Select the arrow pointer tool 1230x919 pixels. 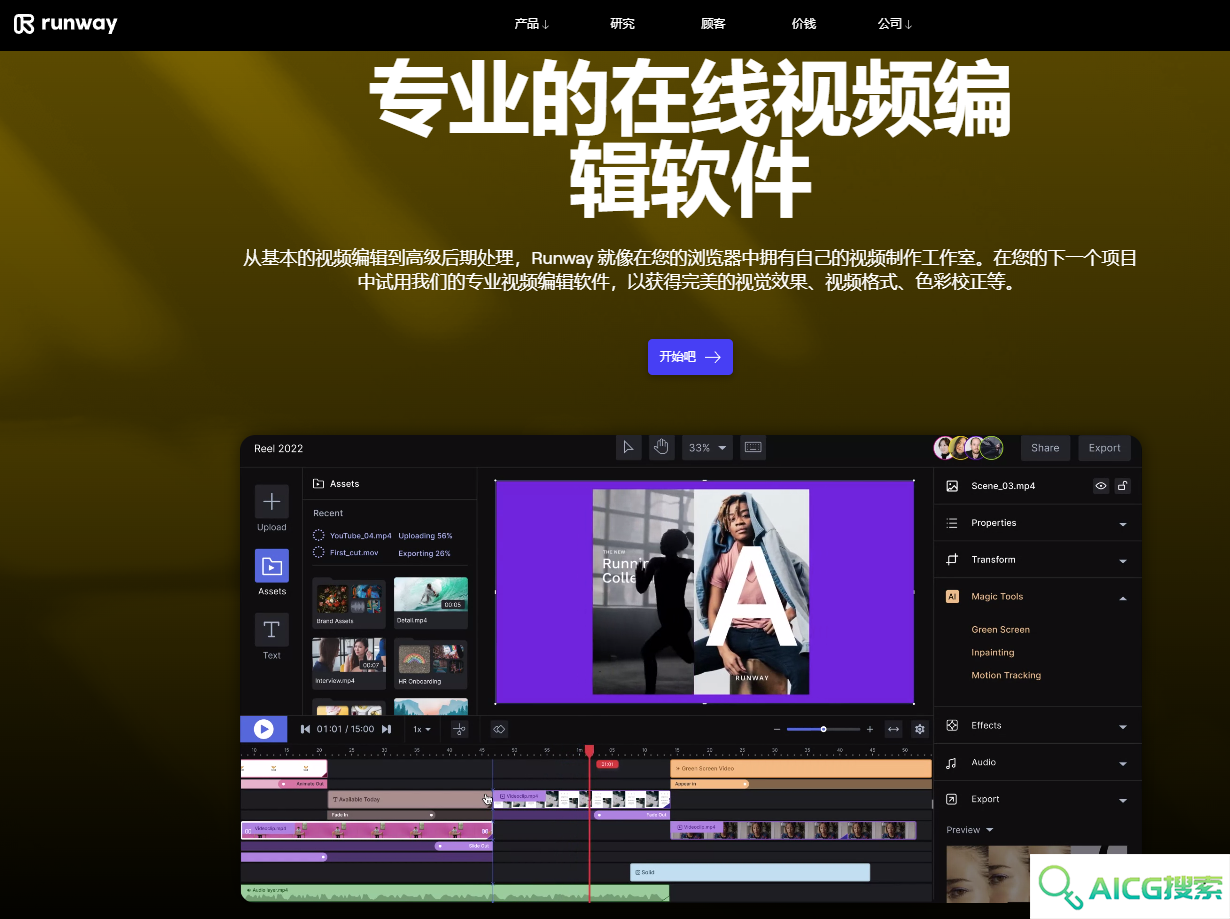tap(628, 448)
